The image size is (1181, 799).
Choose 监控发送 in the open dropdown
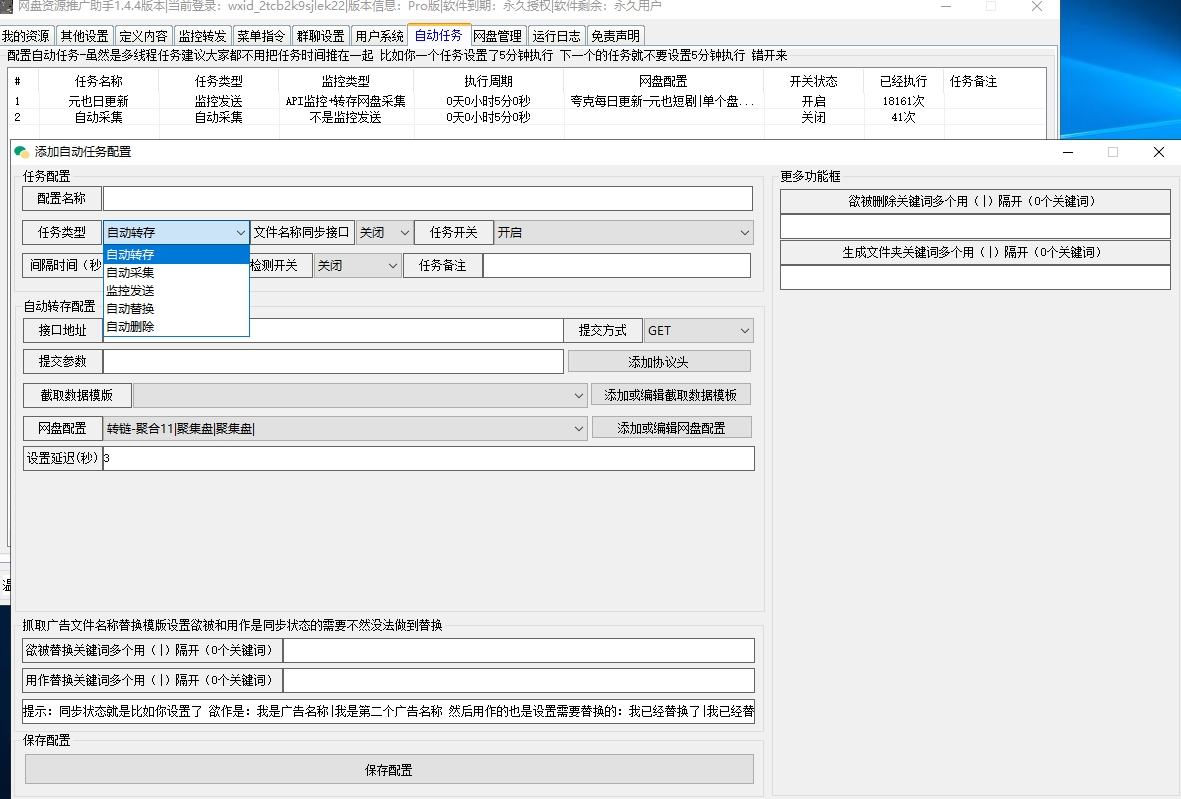[130, 290]
